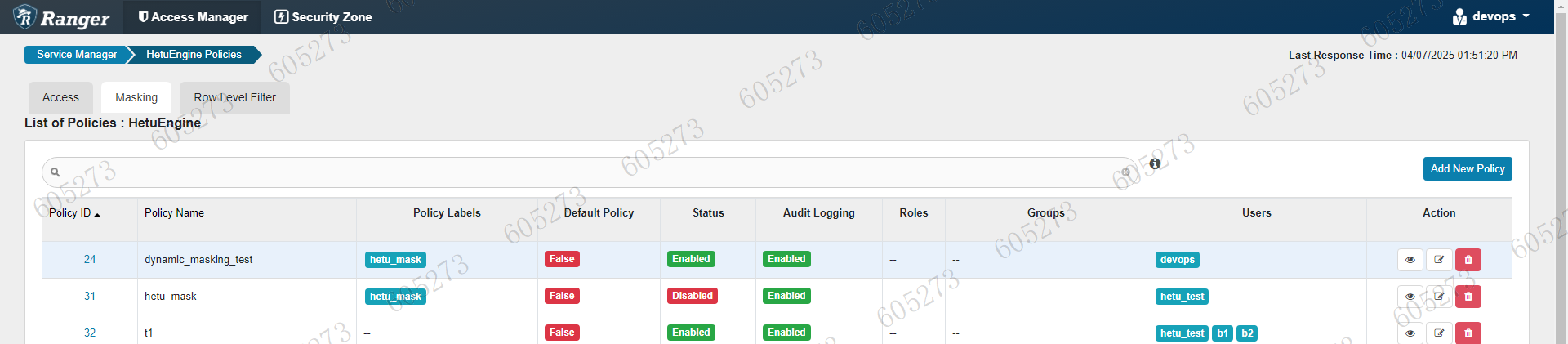
Task: Click False default-policy badge in row 24
Action: 562,259
